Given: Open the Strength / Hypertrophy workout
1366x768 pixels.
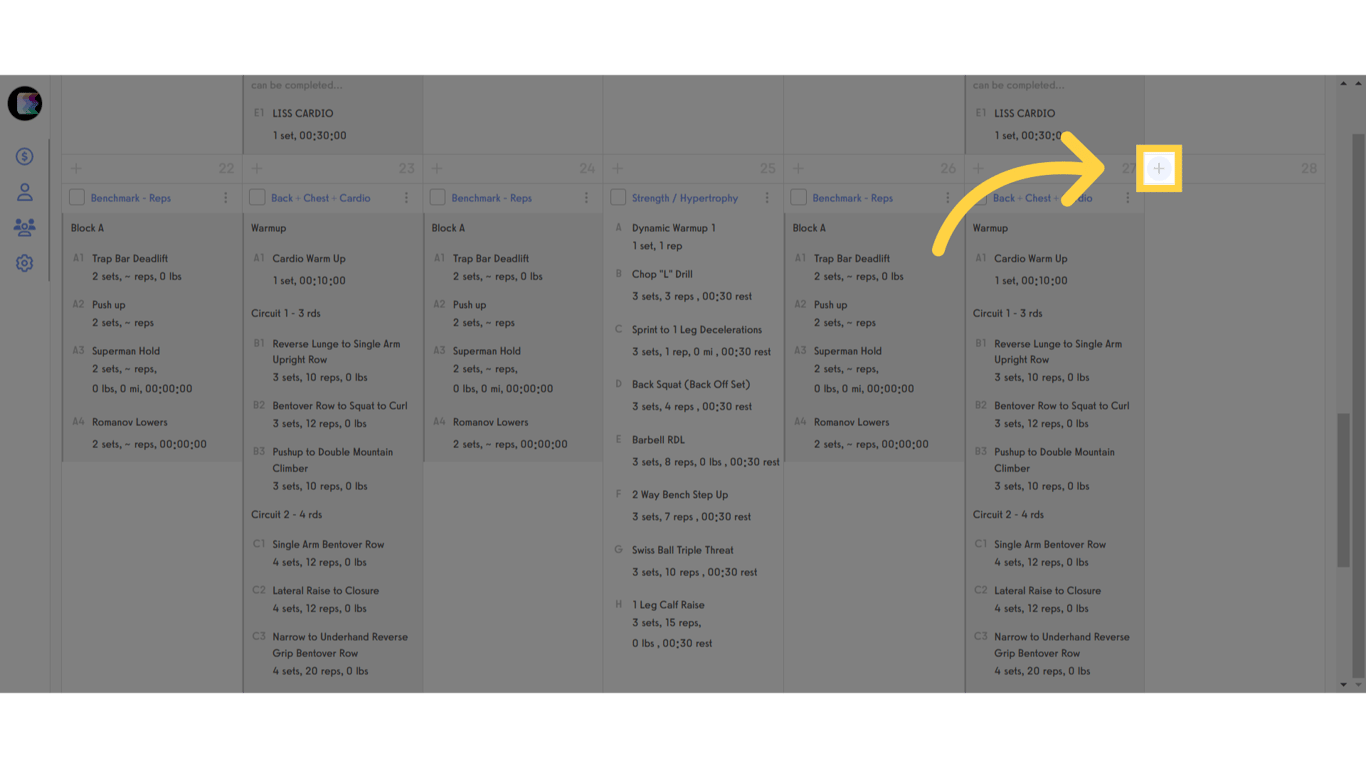Looking at the screenshot, I should pyautogui.click(x=685, y=198).
